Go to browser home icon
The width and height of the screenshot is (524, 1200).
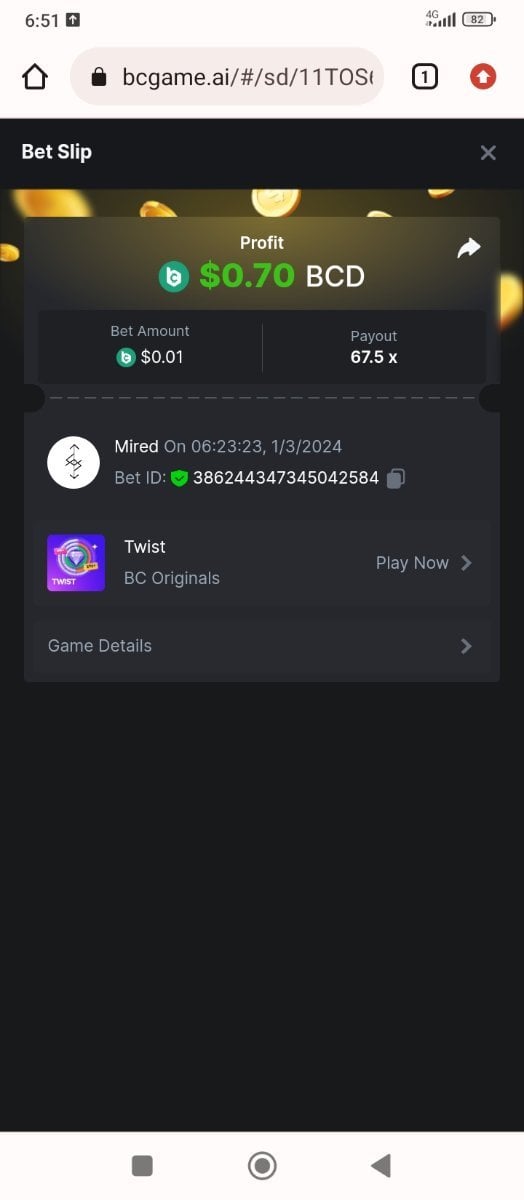[35, 77]
